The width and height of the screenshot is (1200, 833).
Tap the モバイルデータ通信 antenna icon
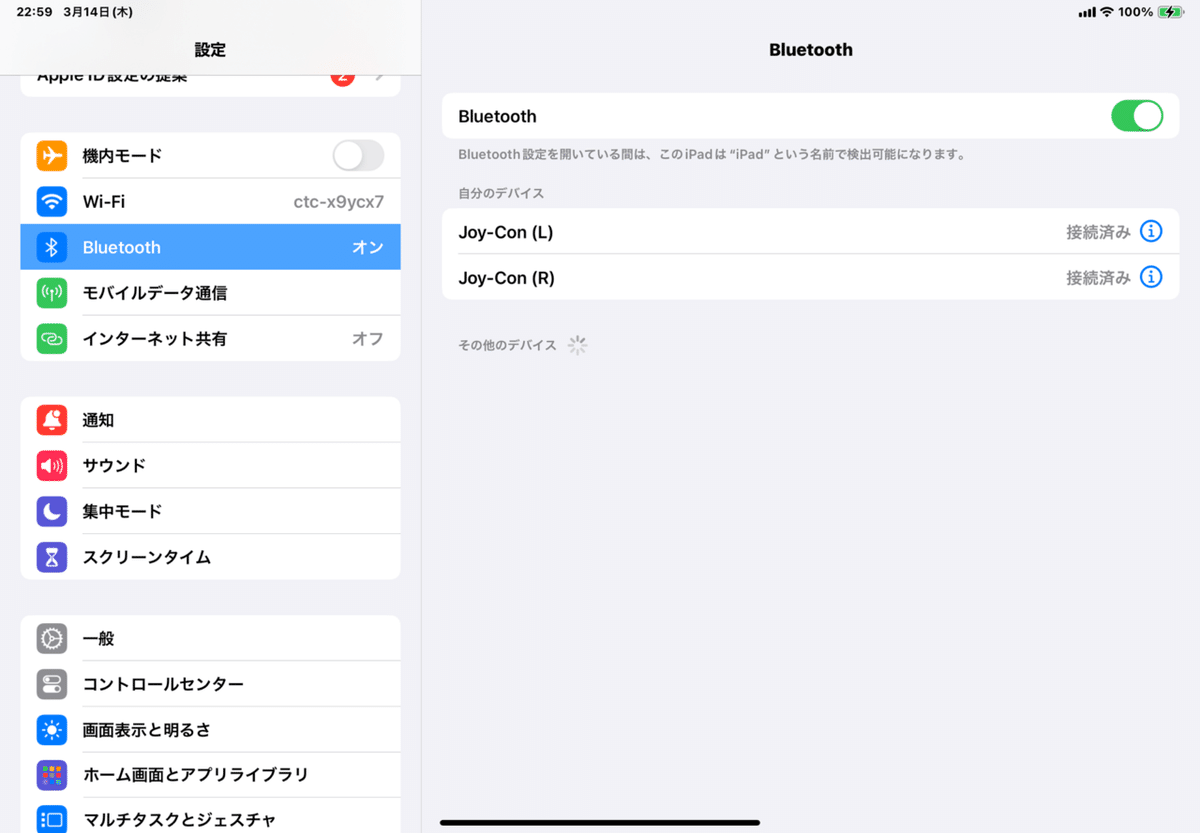click(52, 293)
